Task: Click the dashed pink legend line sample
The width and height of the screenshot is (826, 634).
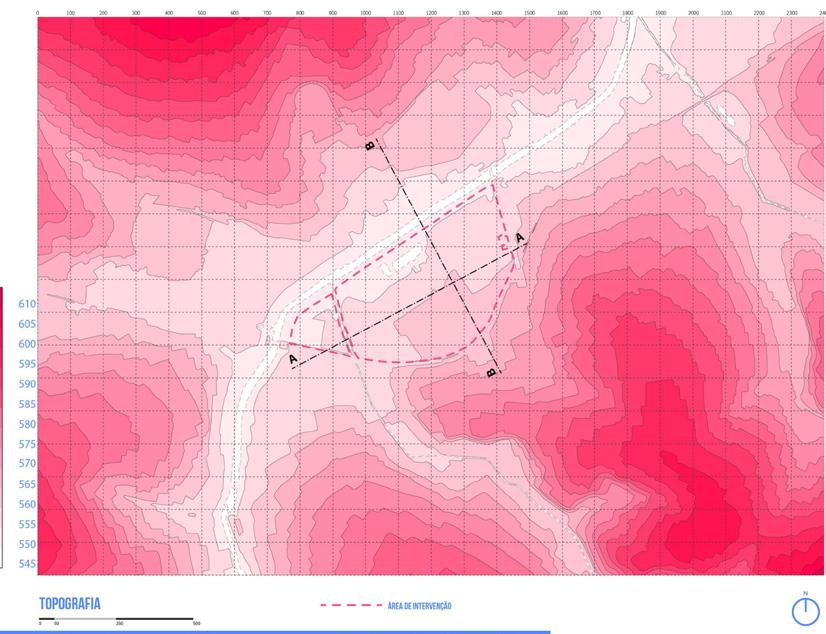Action: (x=351, y=606)
